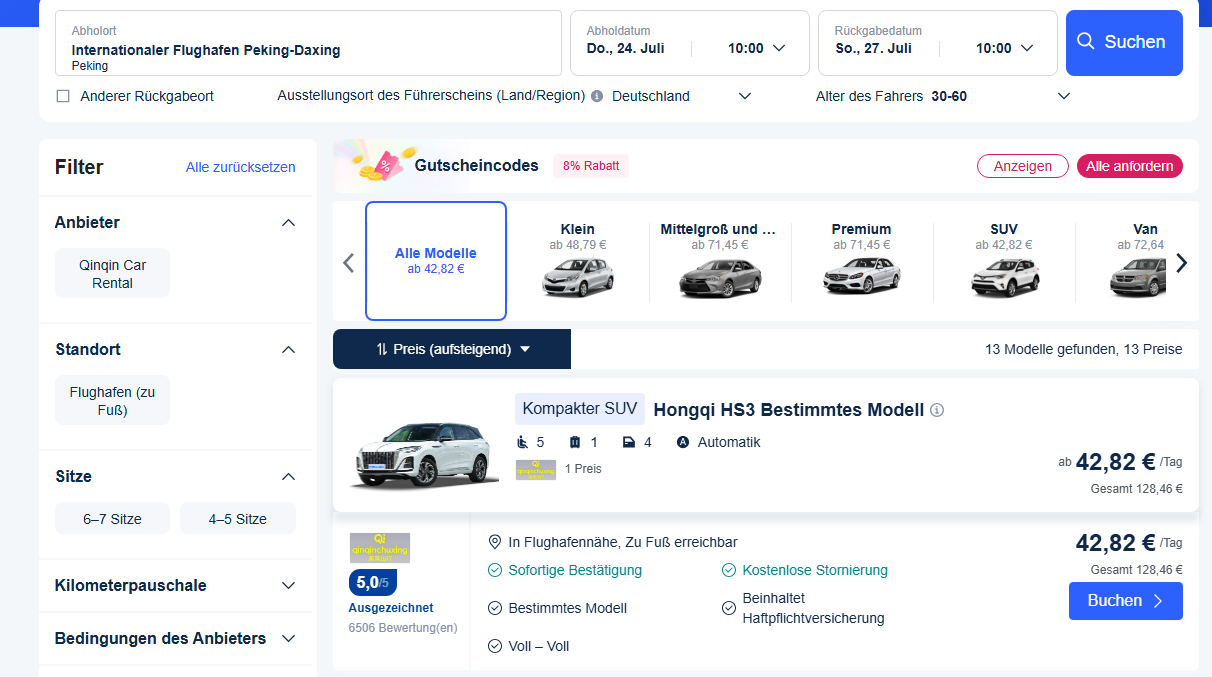Image resolution: width=1212 pixels, height=677 pixels.
Task: Click Alle anfordern to claim coupons
Action: 1129,166
